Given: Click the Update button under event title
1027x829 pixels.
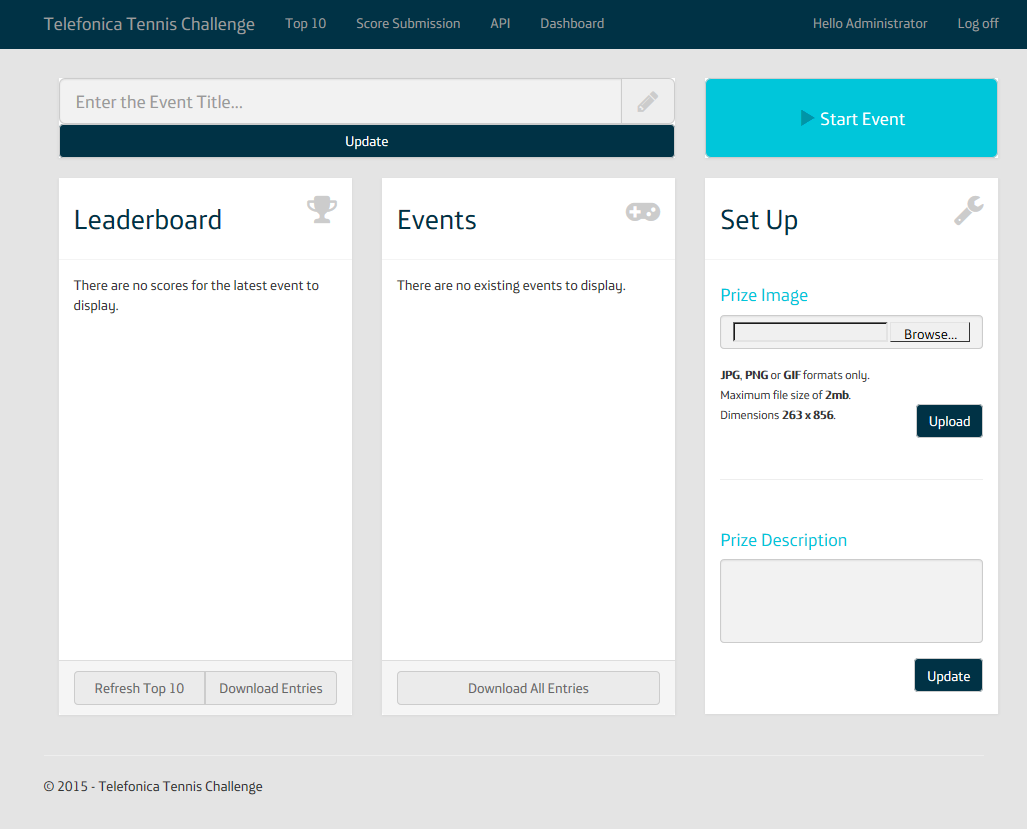Looking at the screenshot, I should [366, 141].
